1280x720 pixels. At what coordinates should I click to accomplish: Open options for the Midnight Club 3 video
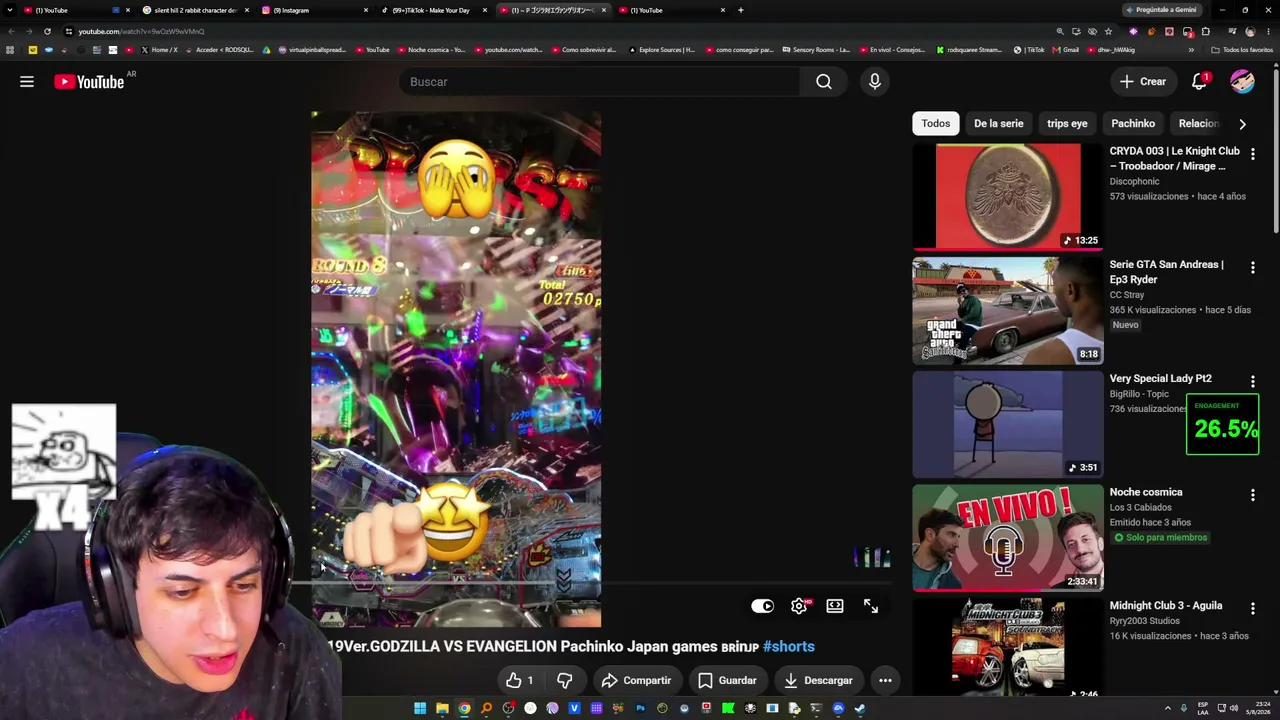[x=1253, y=609]
